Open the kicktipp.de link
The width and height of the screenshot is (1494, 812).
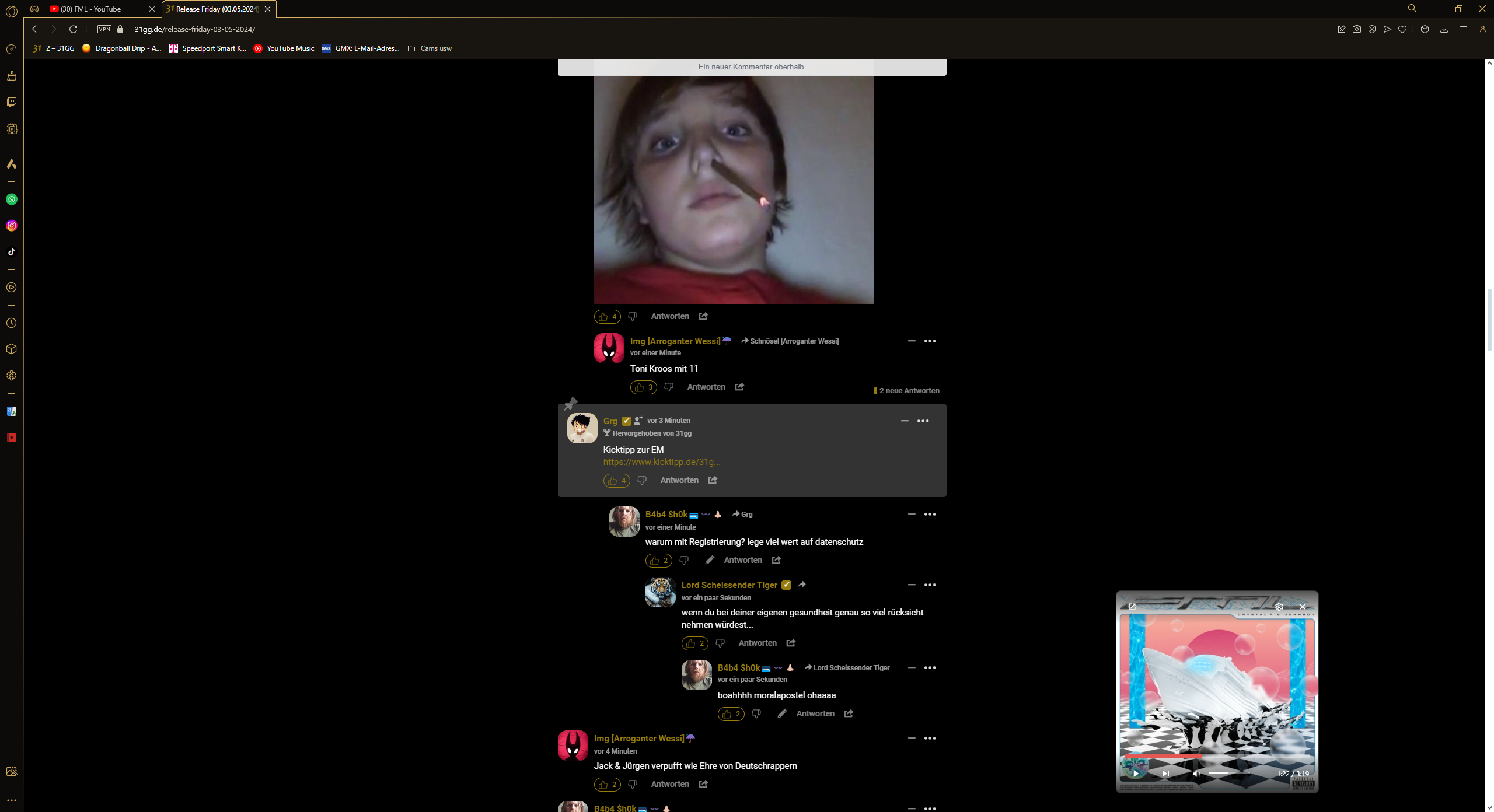(x=662, y=462)
